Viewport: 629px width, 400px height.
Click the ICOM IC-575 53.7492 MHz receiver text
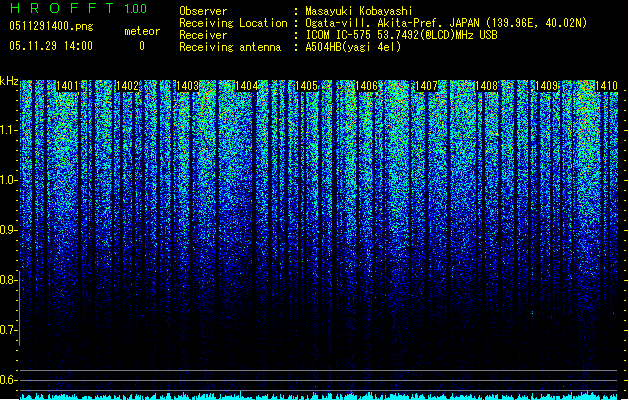coord(401,35)
